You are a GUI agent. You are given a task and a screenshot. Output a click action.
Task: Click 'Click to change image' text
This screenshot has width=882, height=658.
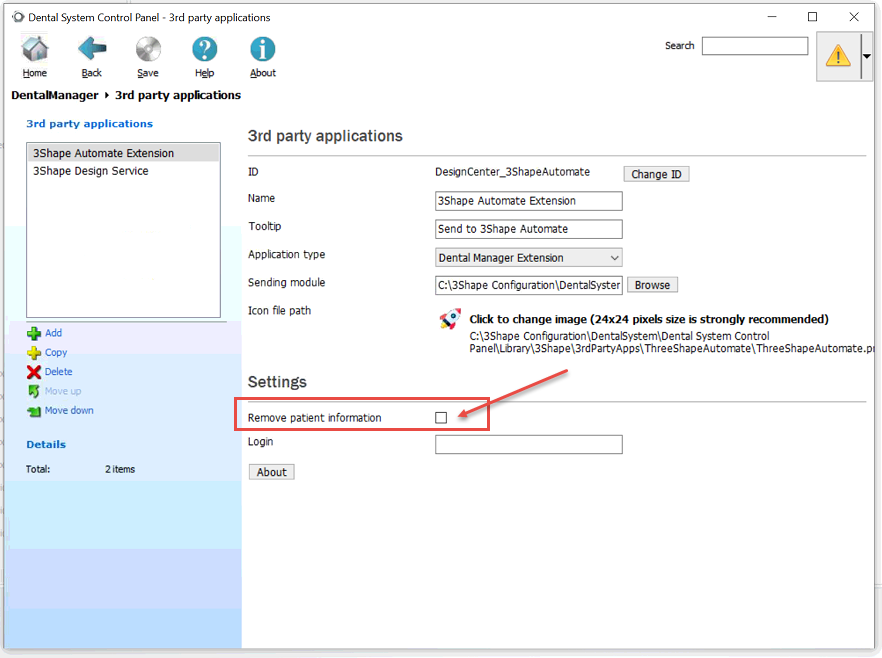(x=649, y=319)
